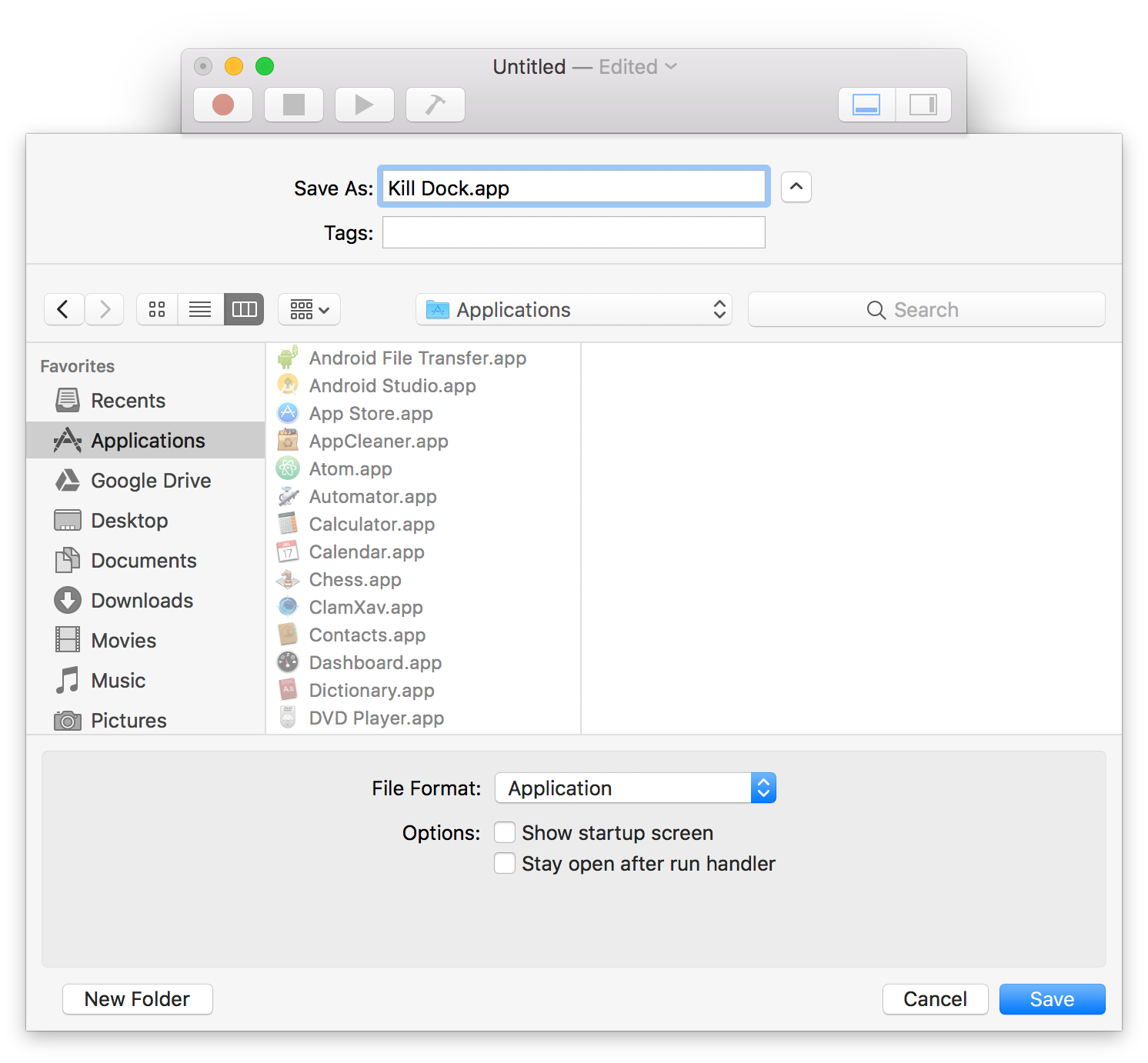Image resolution: width=1148 pixels, height=1063 pixels.
Task: Select Google Drive in the sidebar
Action: 145,481
